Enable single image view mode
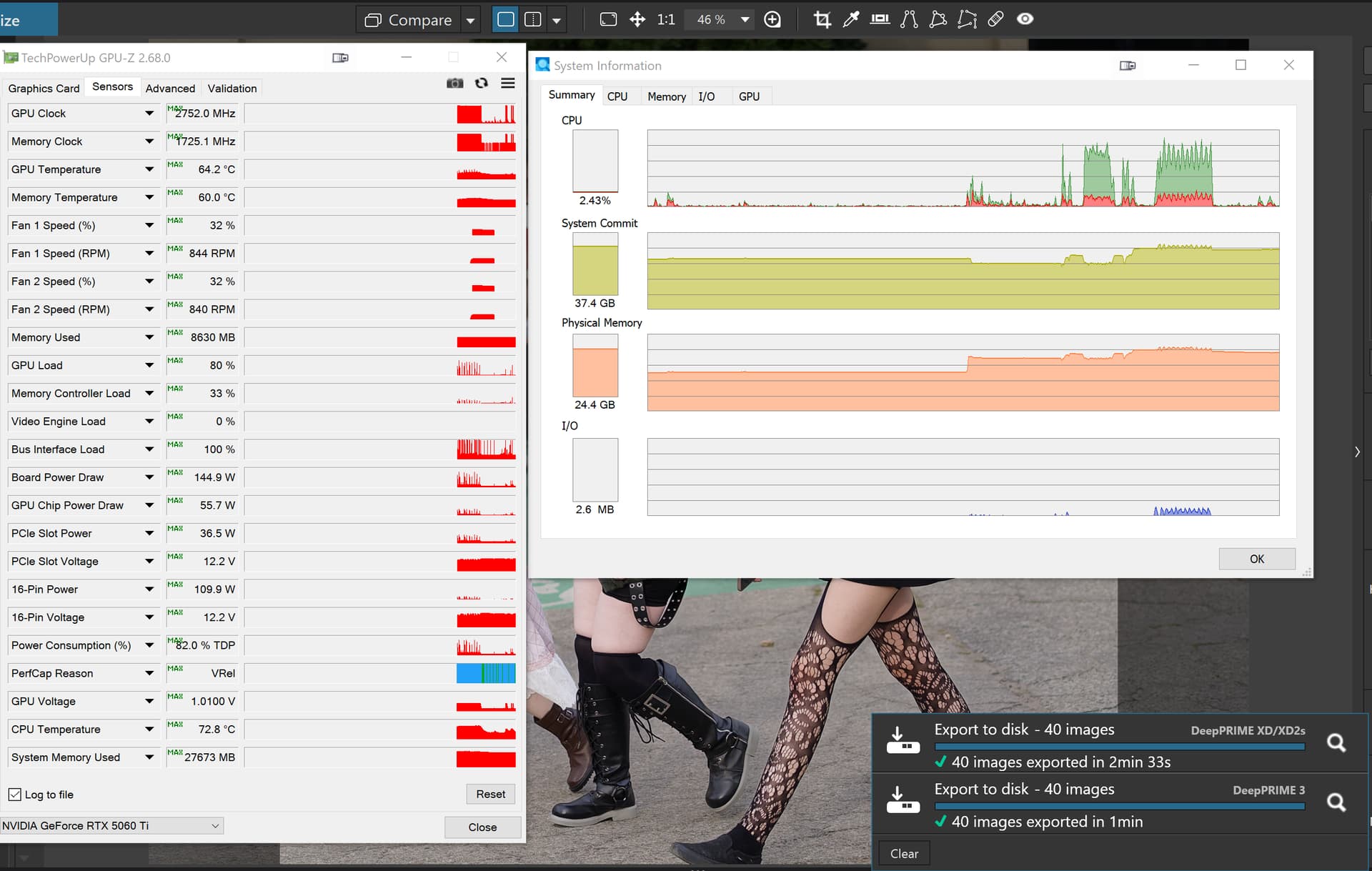1372x871 pixels. click(x=505, y=19)
